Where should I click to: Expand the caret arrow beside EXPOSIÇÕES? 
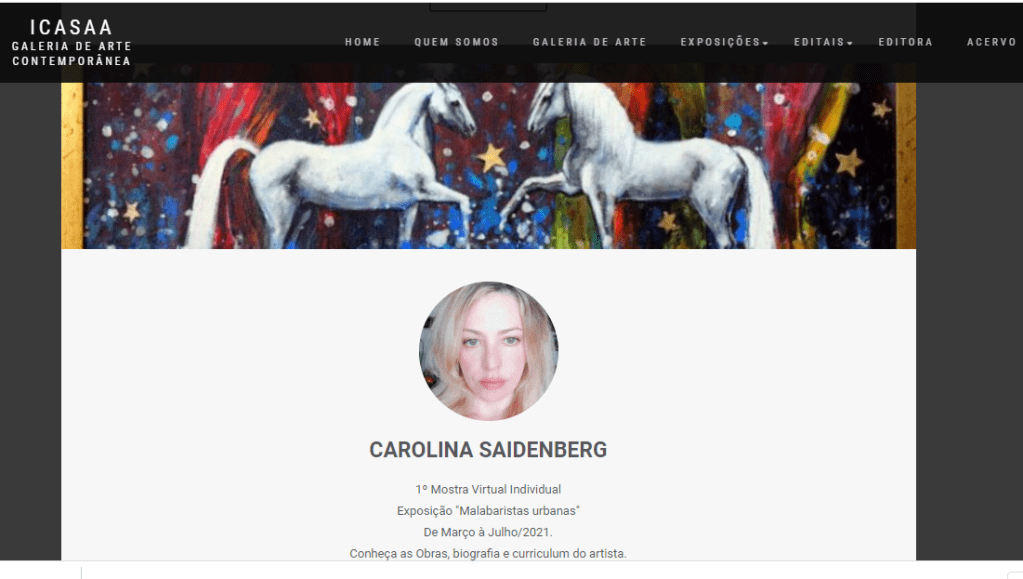coord(765,43)
